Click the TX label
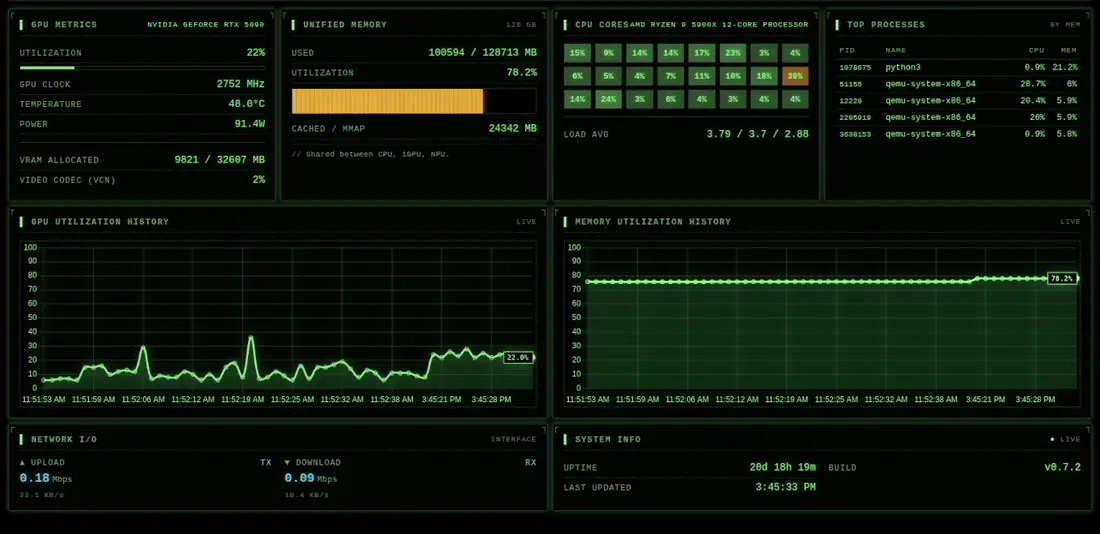This screenshot has width=1100, height=534. (x=266, y=462)
